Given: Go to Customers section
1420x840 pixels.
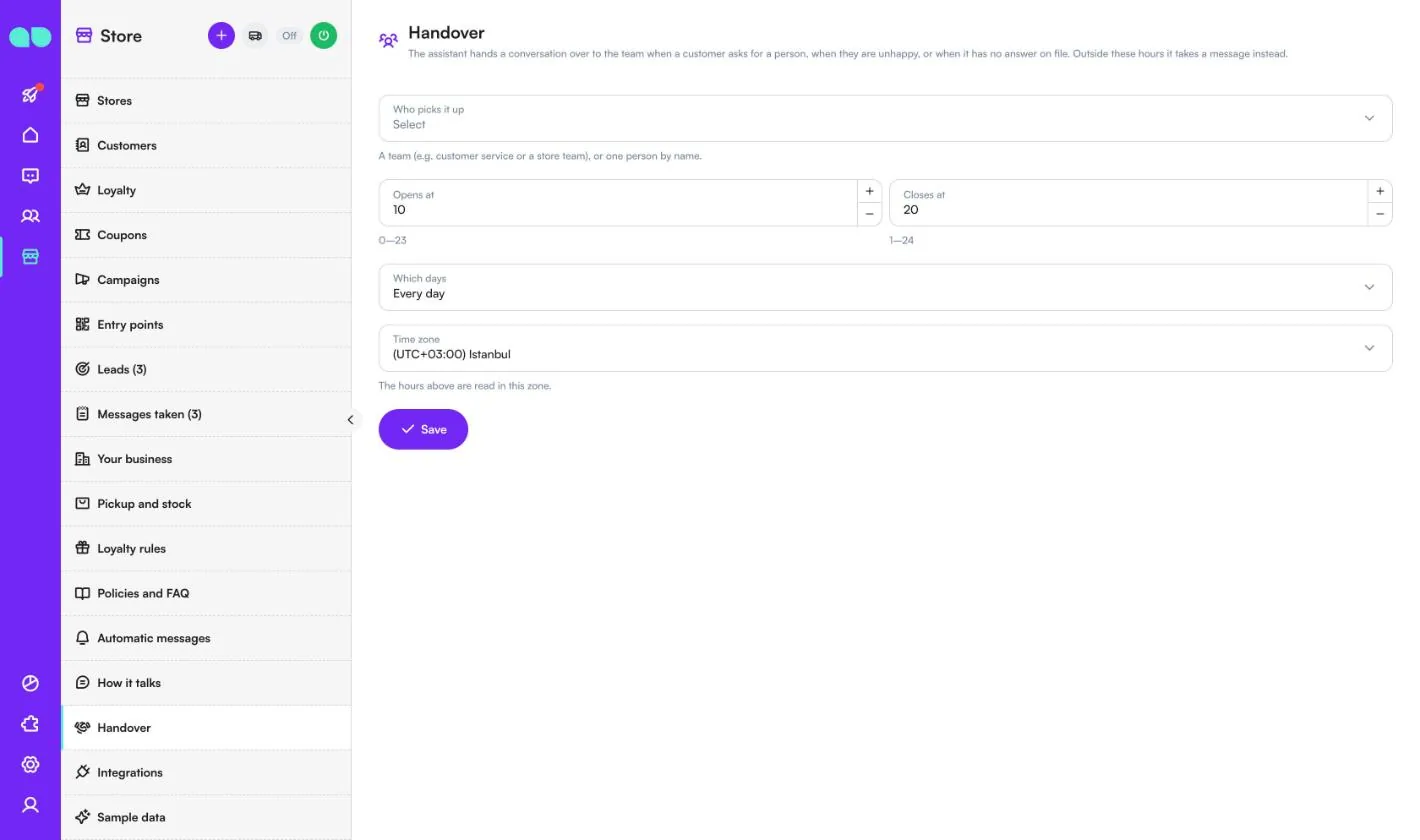Looking at the screenshot, I should click(x=206, y=146).
